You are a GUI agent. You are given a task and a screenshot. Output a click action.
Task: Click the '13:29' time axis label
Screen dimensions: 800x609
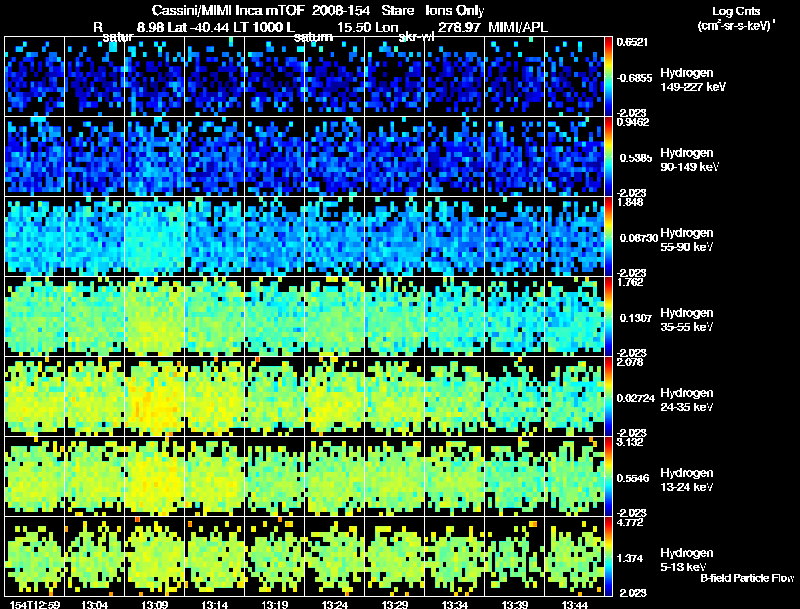coord(394,605)
